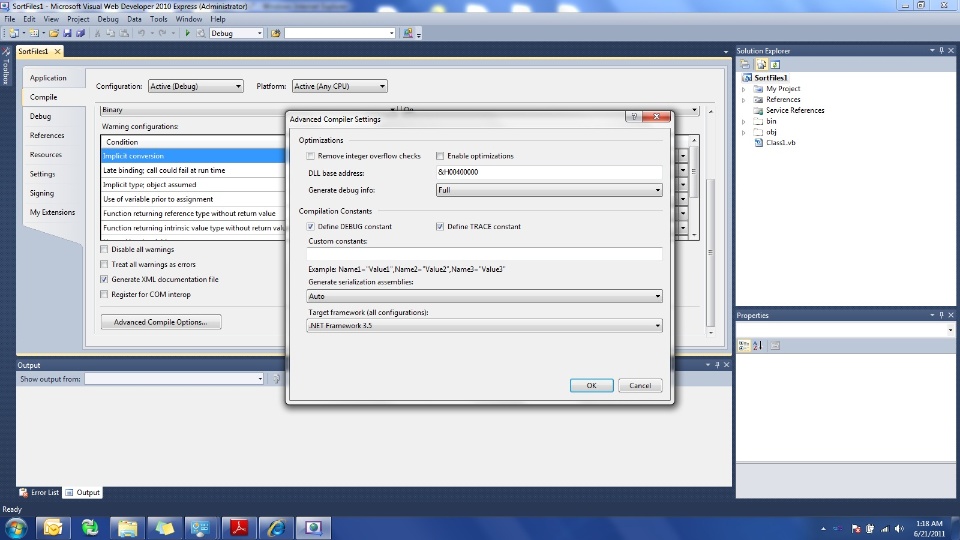
Task: Click Categorized icon in Properties panel
Action: click(x=743, y=346)
